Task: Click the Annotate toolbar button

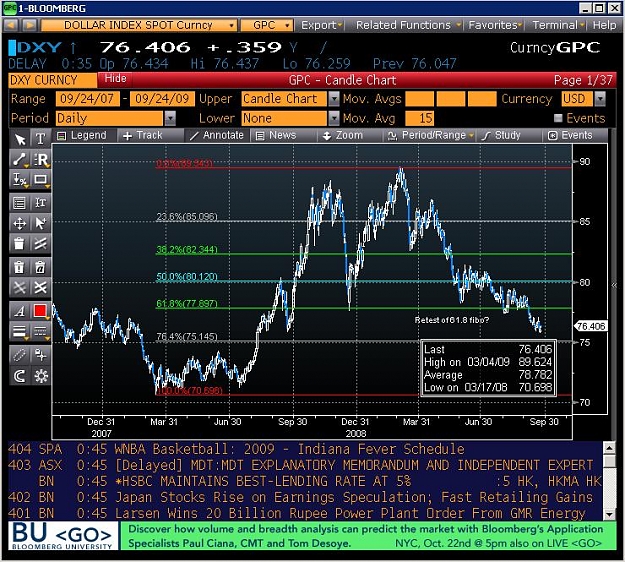Action: (x=217, y=136)
